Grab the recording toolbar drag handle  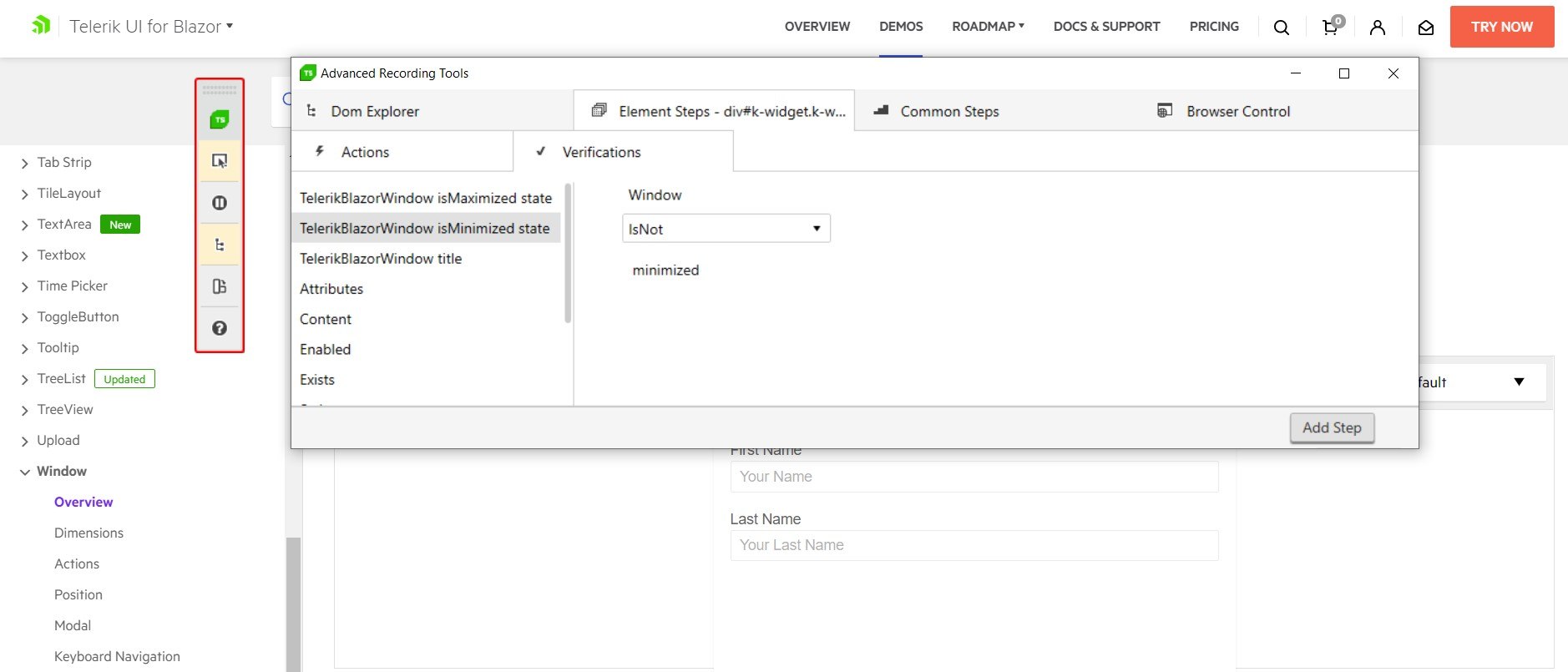coord(220,89)
